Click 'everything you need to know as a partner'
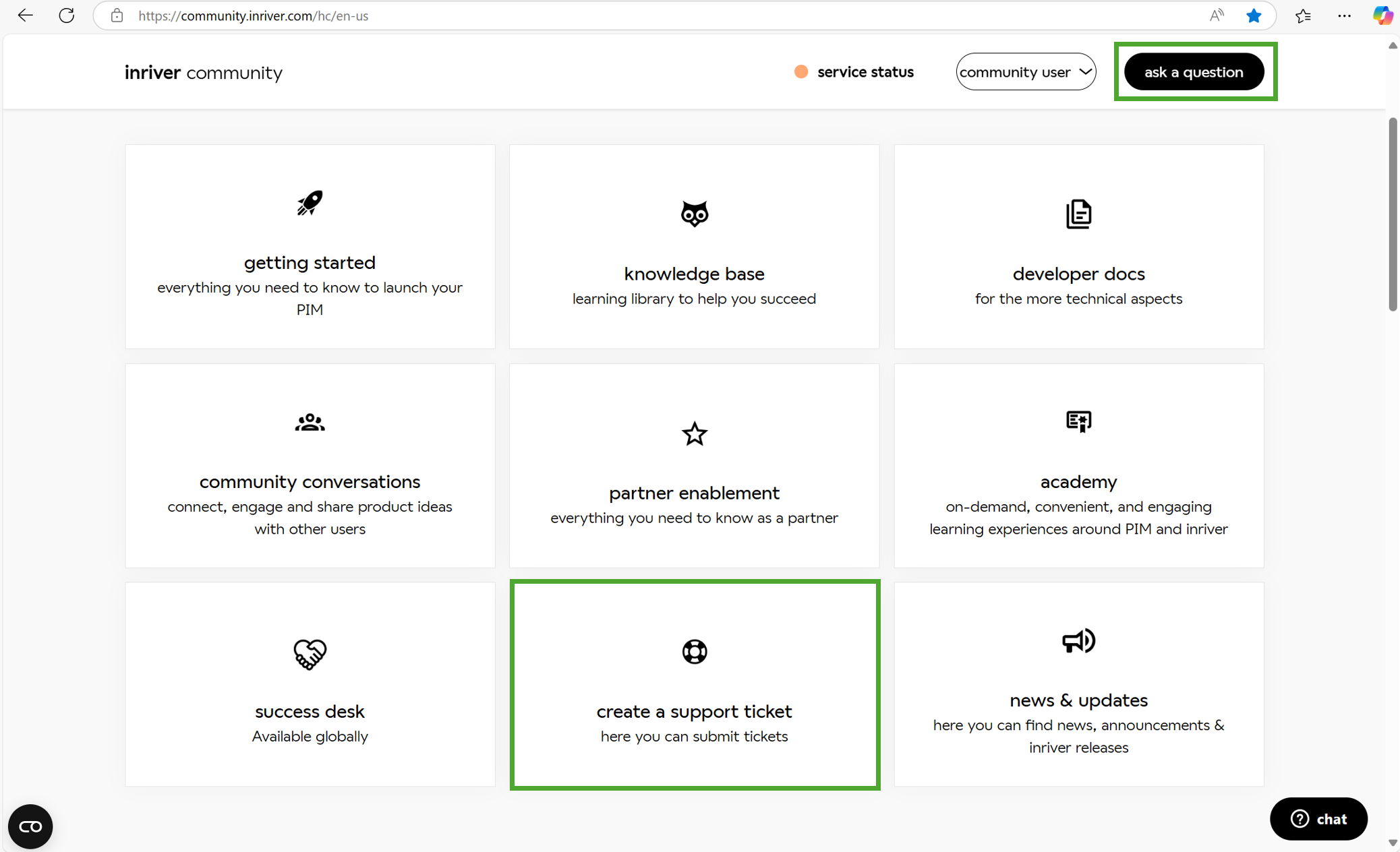The image size is (1400, 852). click(x=694, y=518)
